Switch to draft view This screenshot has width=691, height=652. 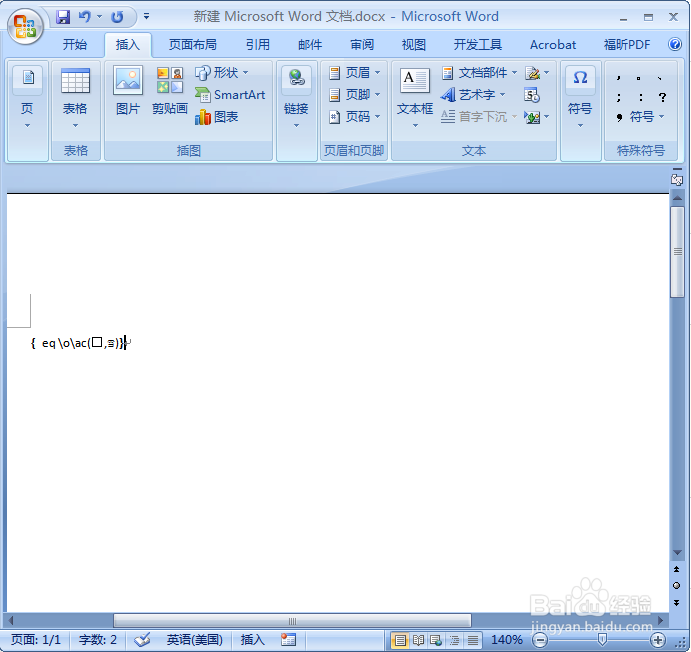click(x=472, y=640)
